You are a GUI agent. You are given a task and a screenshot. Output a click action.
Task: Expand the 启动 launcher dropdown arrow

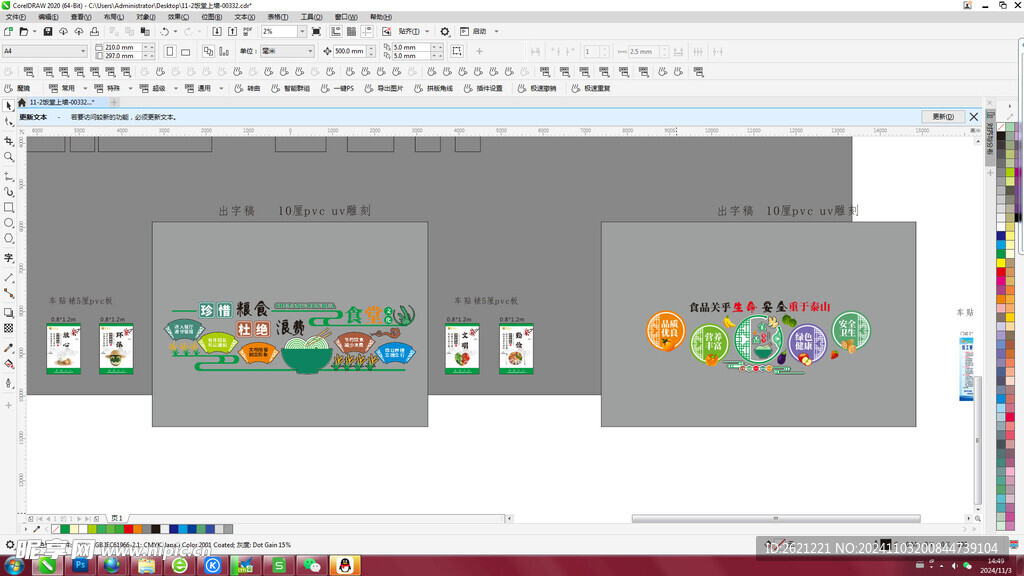coord(496,31)
